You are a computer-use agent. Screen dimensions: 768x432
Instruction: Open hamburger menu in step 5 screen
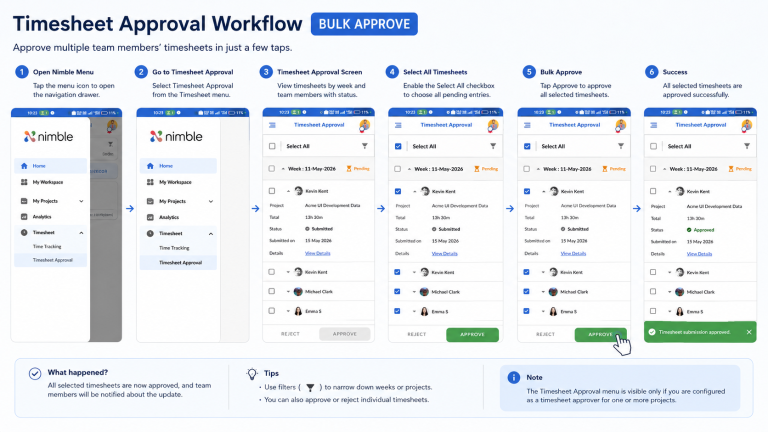(x=527, y=125)
